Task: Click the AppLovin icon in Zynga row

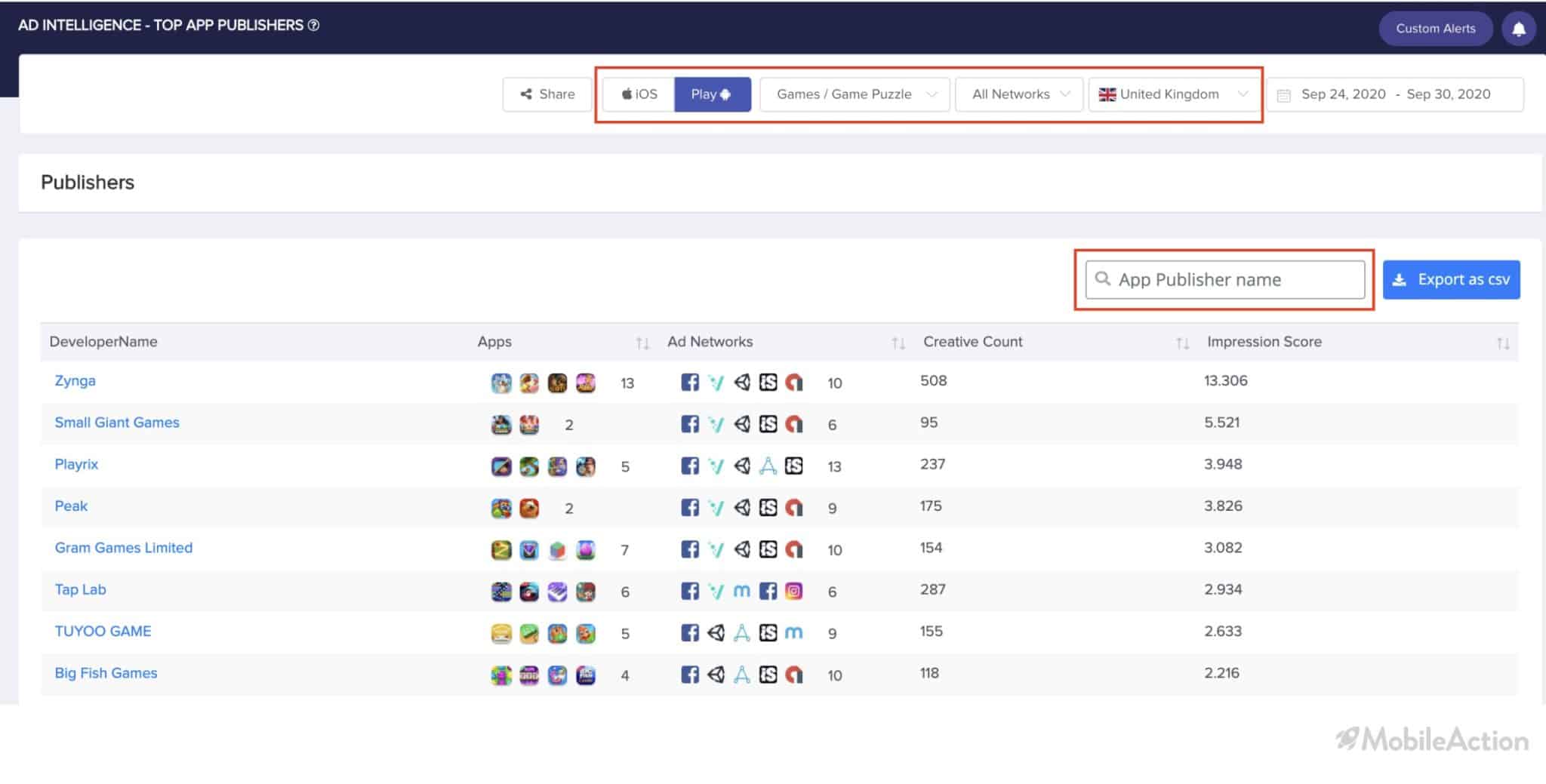Action: tap(793, 383)
